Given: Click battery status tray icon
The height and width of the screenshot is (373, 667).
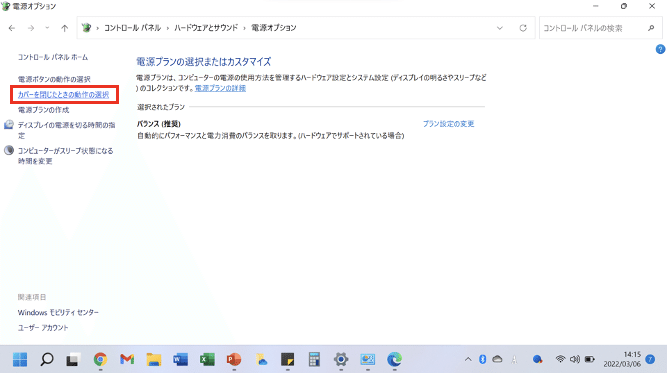Looking at the screenshot, I should click(590, 359).
